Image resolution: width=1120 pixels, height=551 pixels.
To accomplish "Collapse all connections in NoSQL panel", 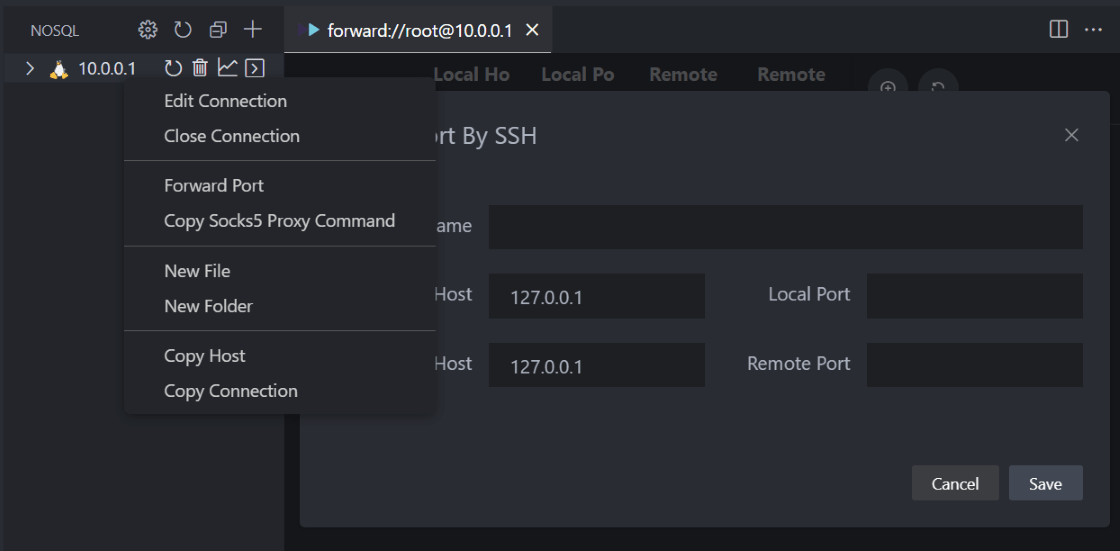I will coord(218,30).
